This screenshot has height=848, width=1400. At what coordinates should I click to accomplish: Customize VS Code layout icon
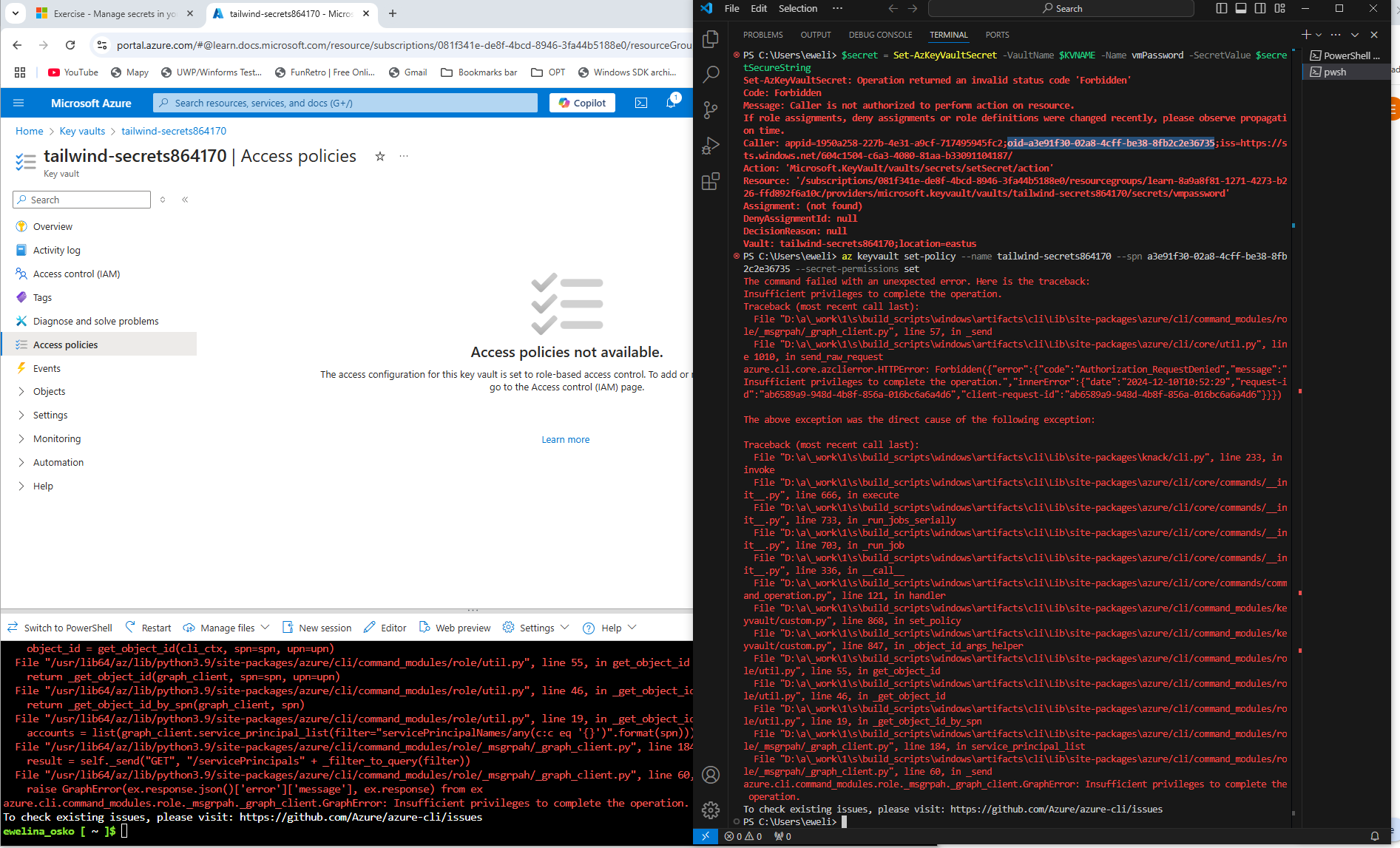coord(1280,8)
